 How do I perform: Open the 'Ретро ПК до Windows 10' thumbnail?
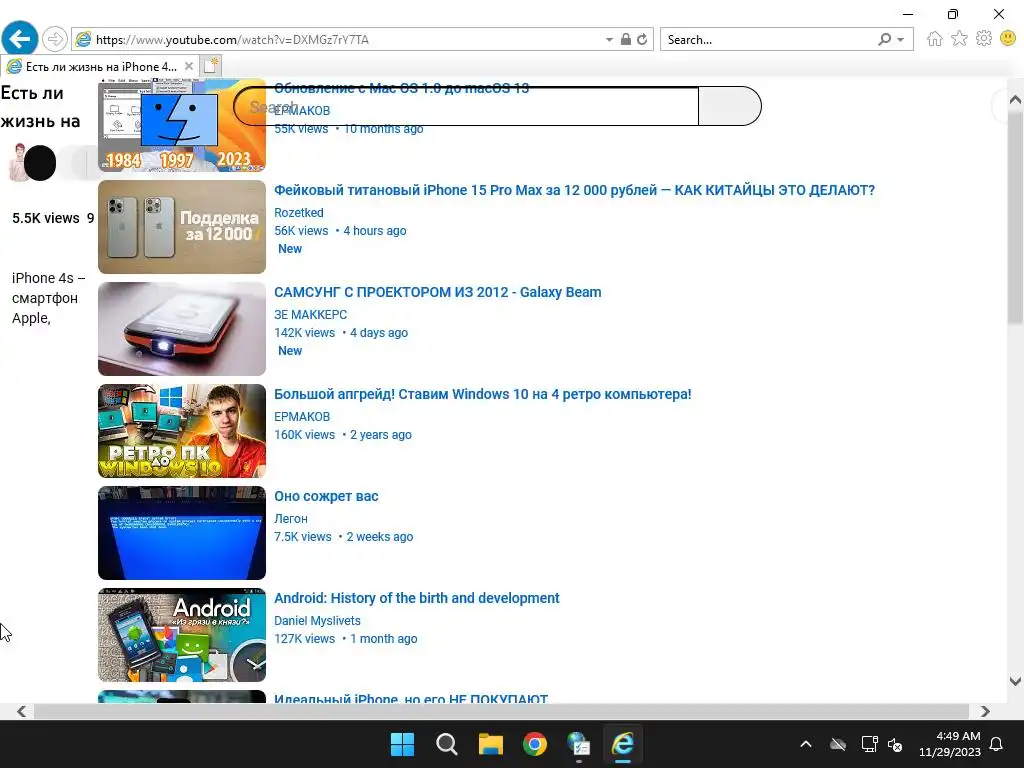tap(182, 430)
